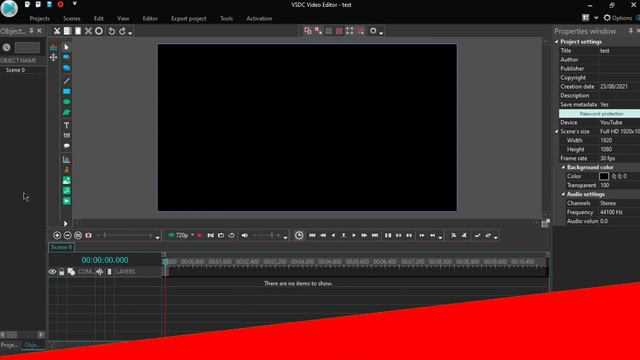Add an audio object
The height and width of the screenshot is (360, 640).
point(67,191)
